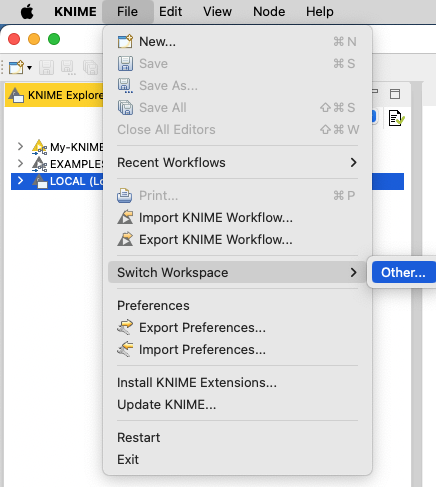Click Save As... menu entry
This screenshot has width=436, height=487.
[x=237, y=86]
